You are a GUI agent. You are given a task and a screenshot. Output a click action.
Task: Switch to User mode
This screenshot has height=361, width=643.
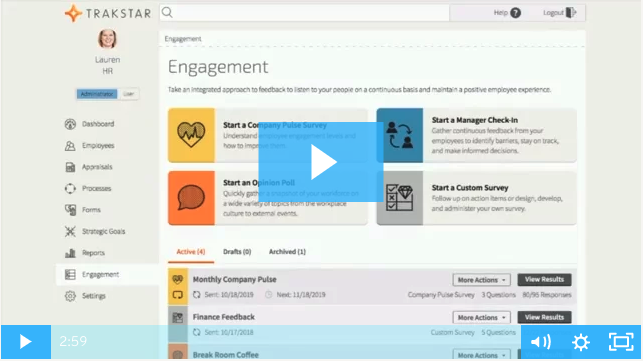pos(128,94)
